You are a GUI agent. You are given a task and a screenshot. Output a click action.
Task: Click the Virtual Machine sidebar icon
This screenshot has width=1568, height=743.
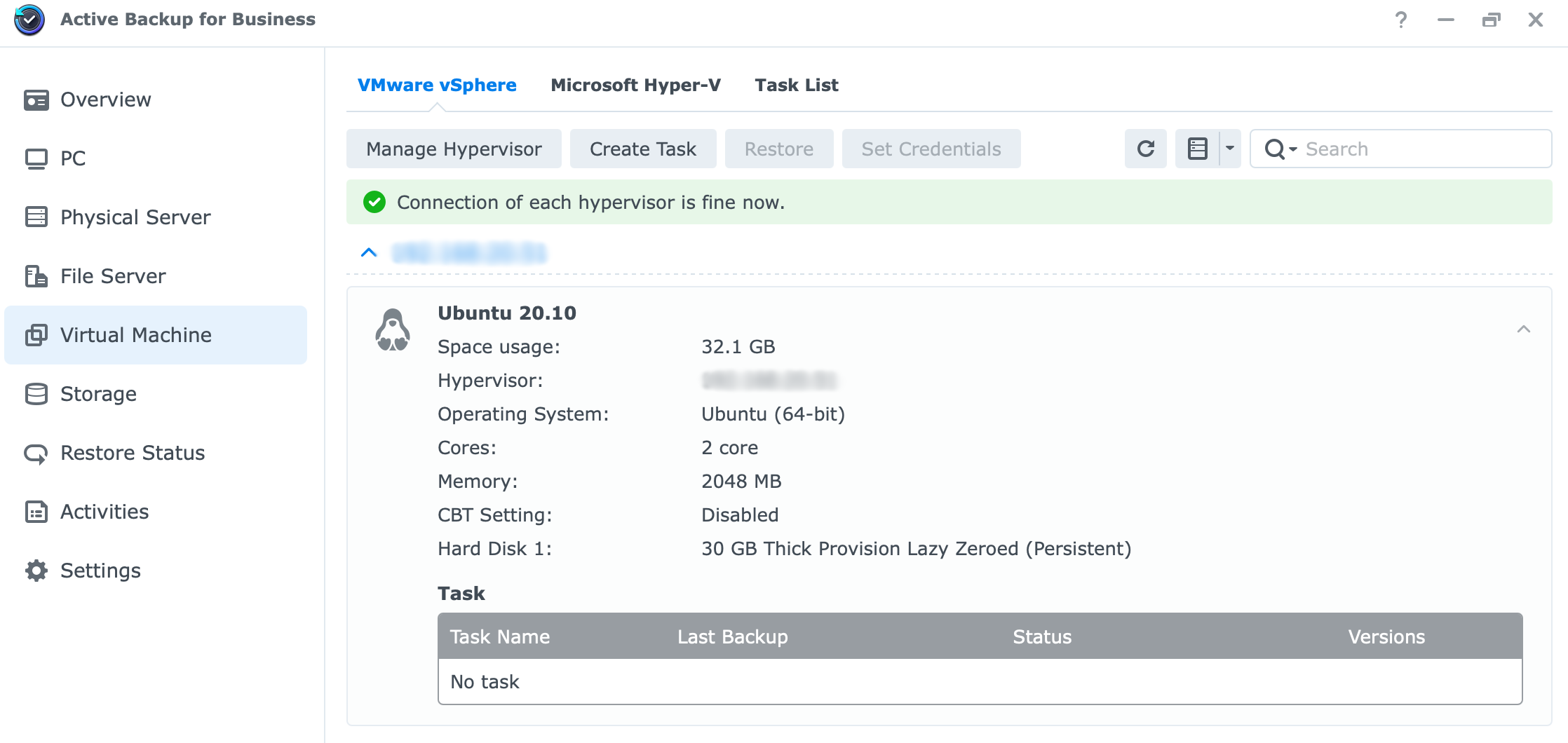[x=36, y=335]
